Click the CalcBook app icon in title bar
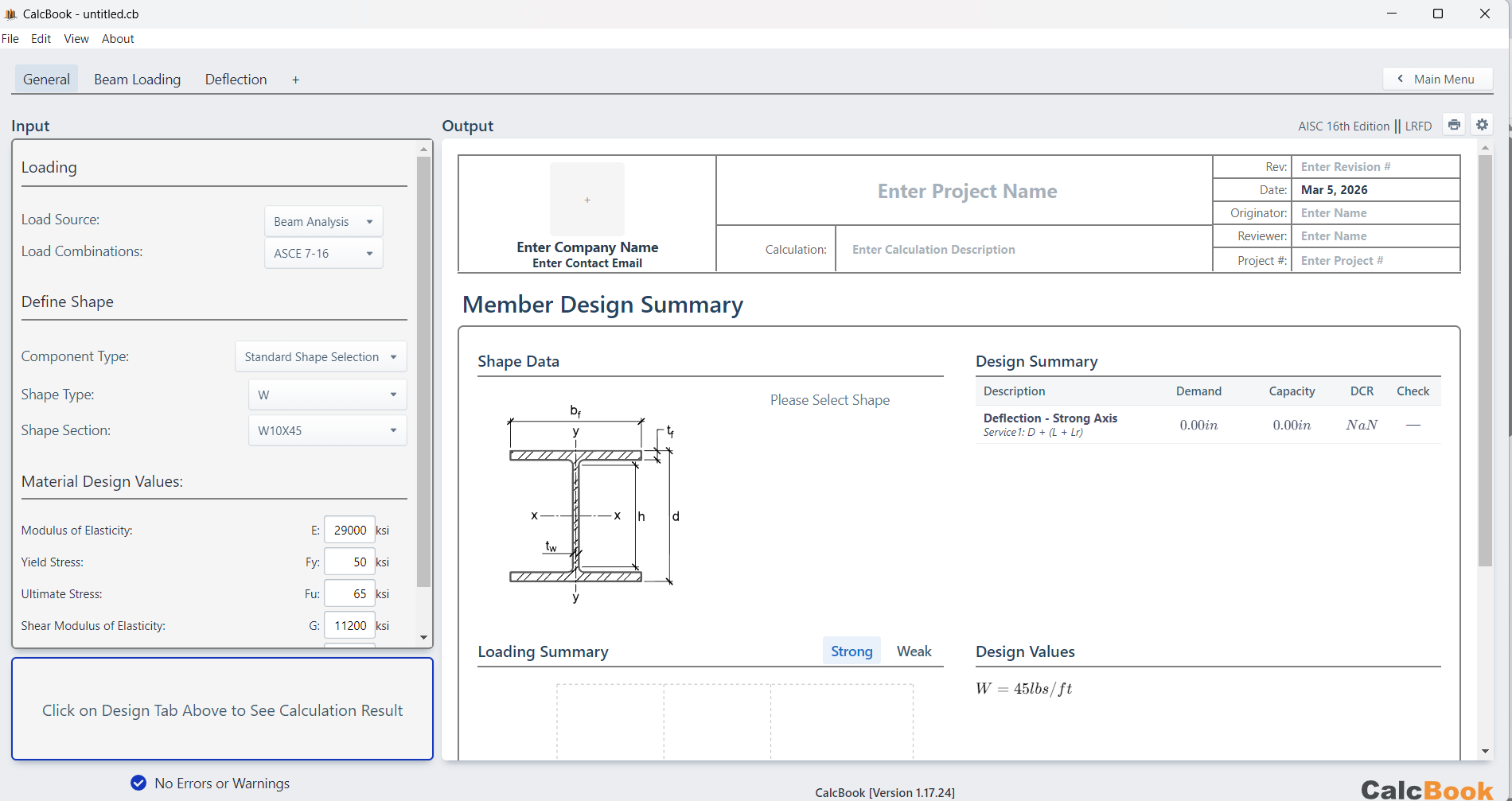Image resolution: width=1512 pixels, height=801 pixels. click(x=11, y=14)
